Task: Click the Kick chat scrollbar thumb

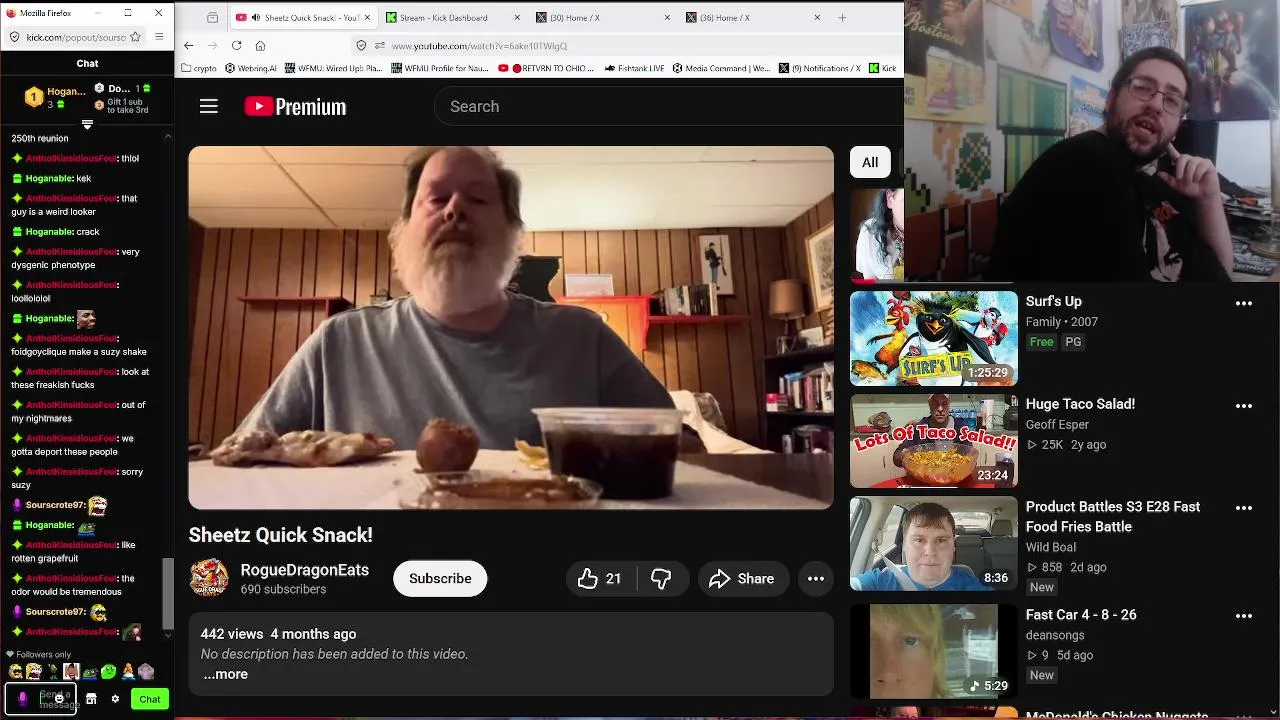Action: click(x=168, y=592)
